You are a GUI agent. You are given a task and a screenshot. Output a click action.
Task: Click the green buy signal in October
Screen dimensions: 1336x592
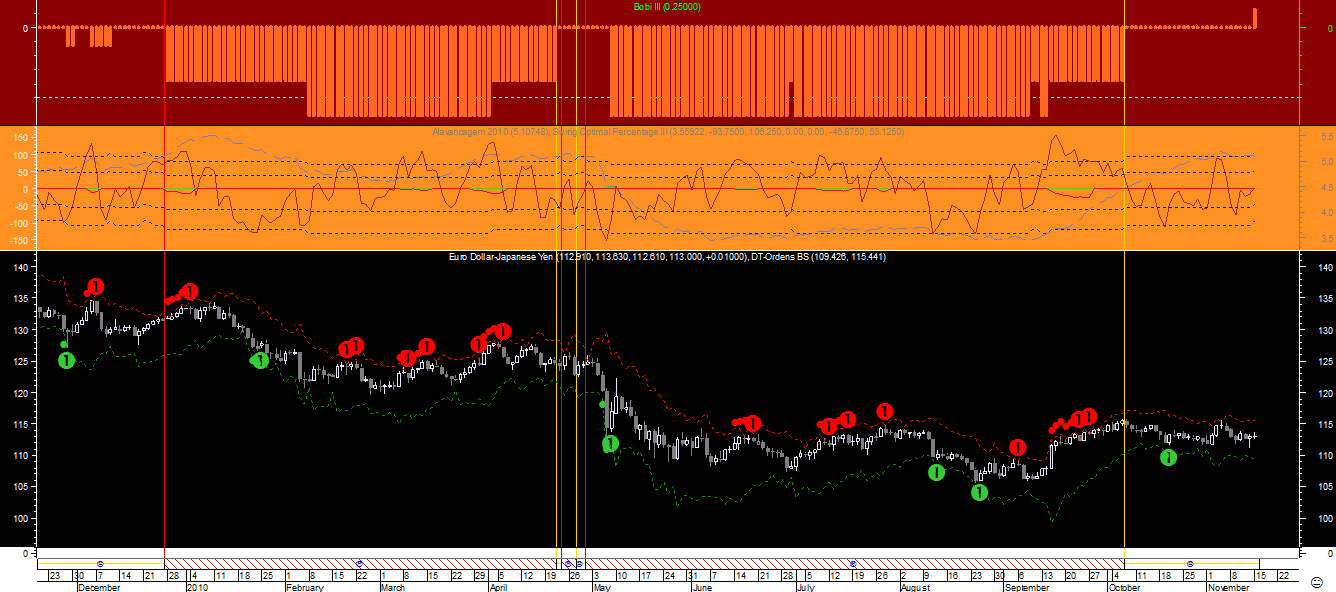(x=1168, y=457)
